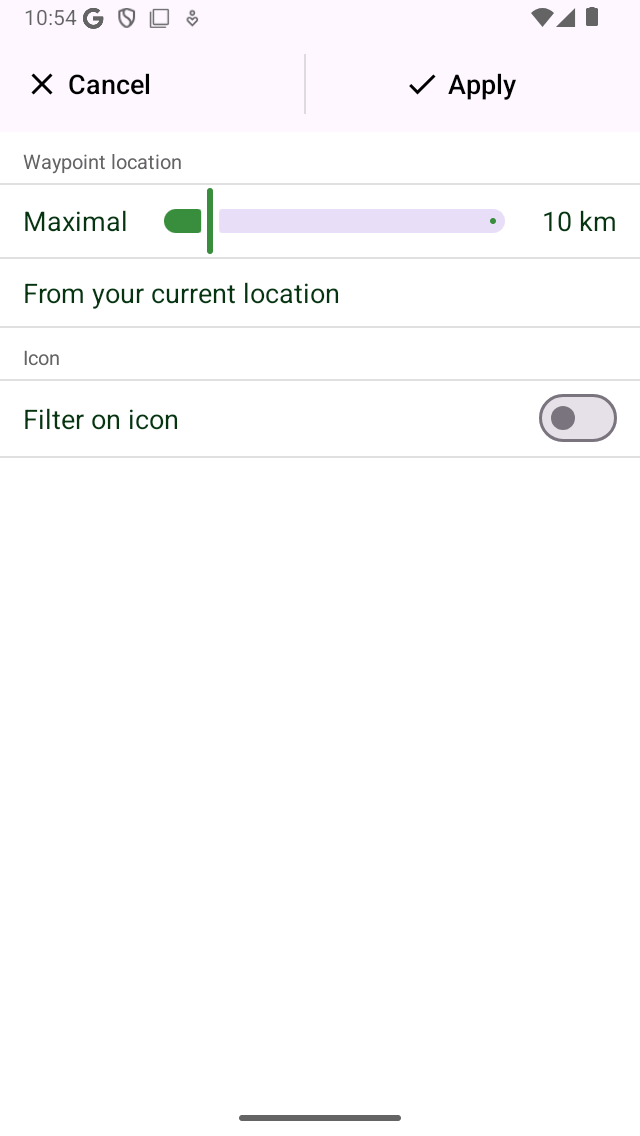Screen dimensions: 640x1136
Task: Click the green filled slider segment
Action: 183,221
